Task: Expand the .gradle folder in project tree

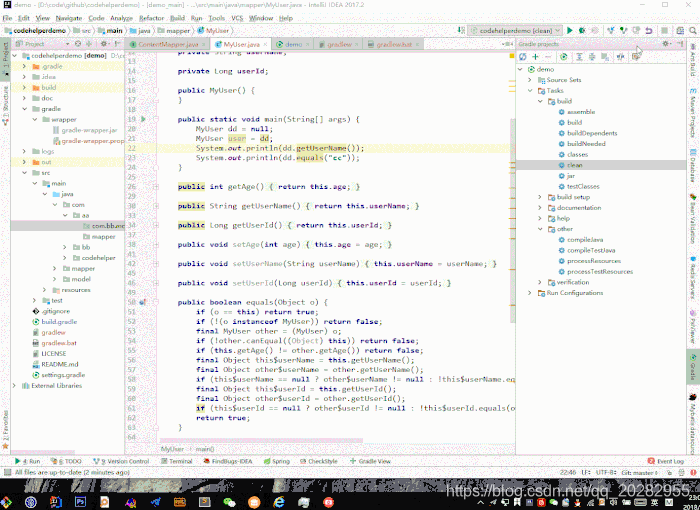Action: click(25, 66)
